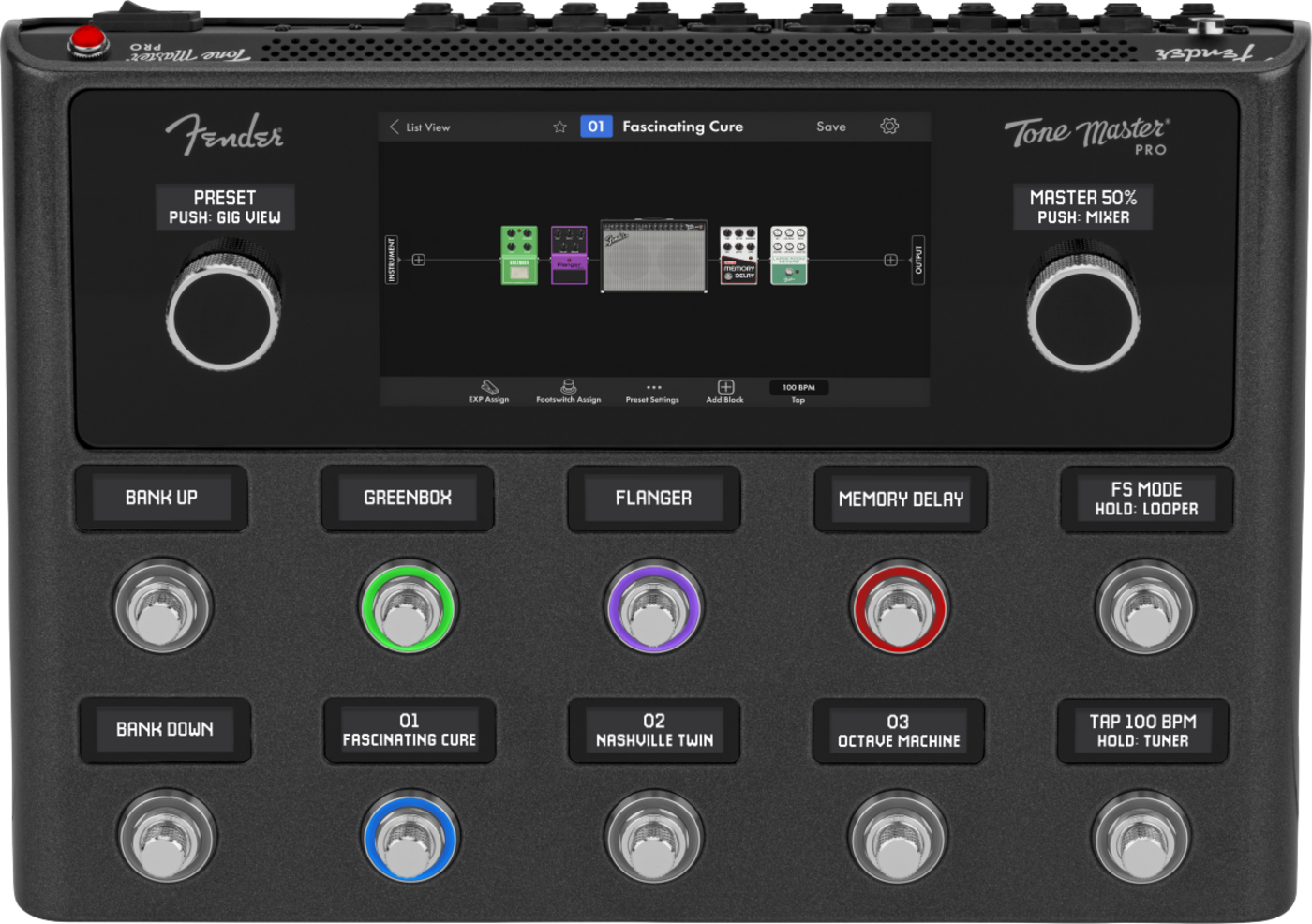The image size is (1312, 924).
Task: Select the Greenbox pedal in signal chain
Action: pyautogui.click(x=519, y=255)
